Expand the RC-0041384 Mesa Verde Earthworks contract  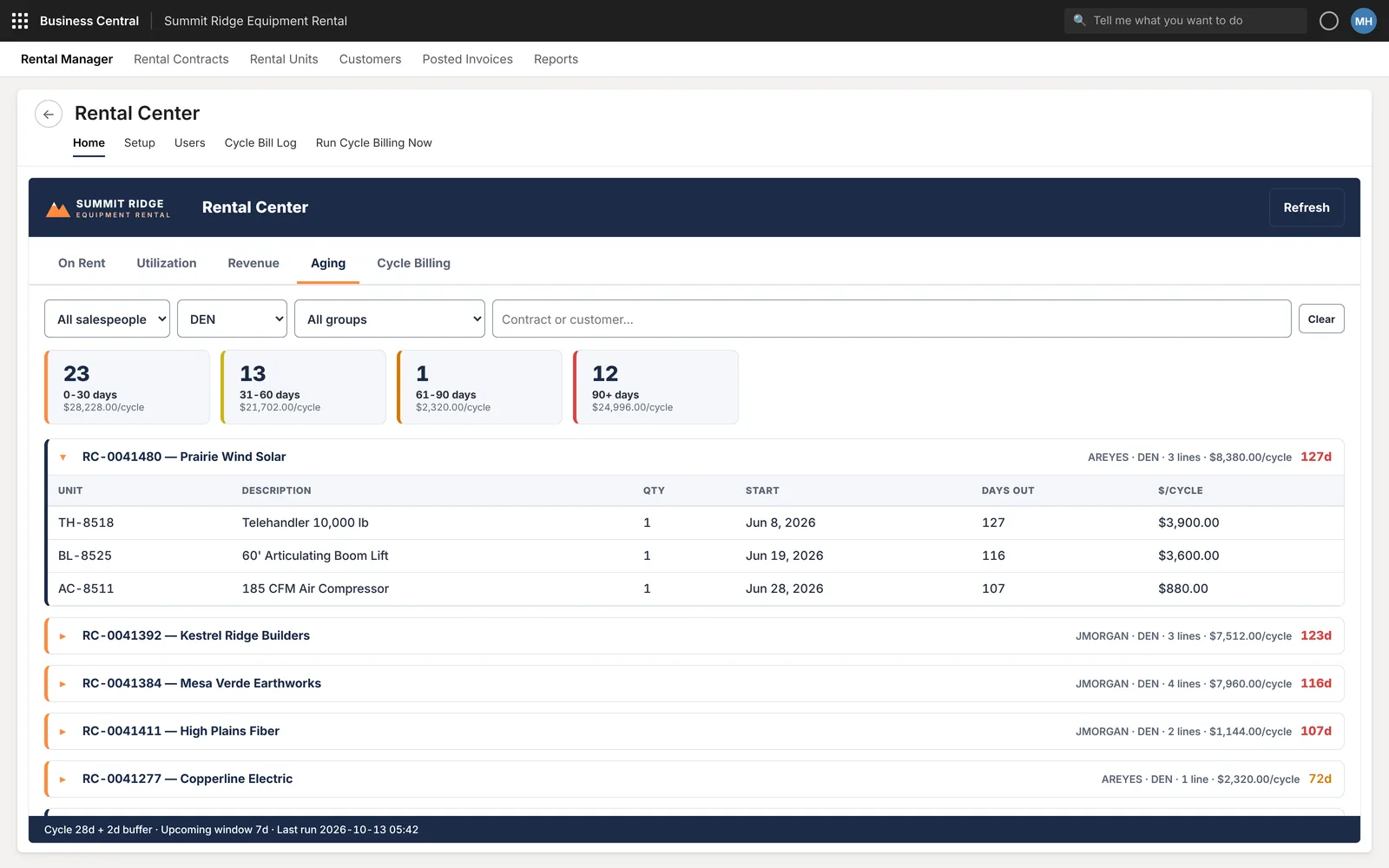63,684
